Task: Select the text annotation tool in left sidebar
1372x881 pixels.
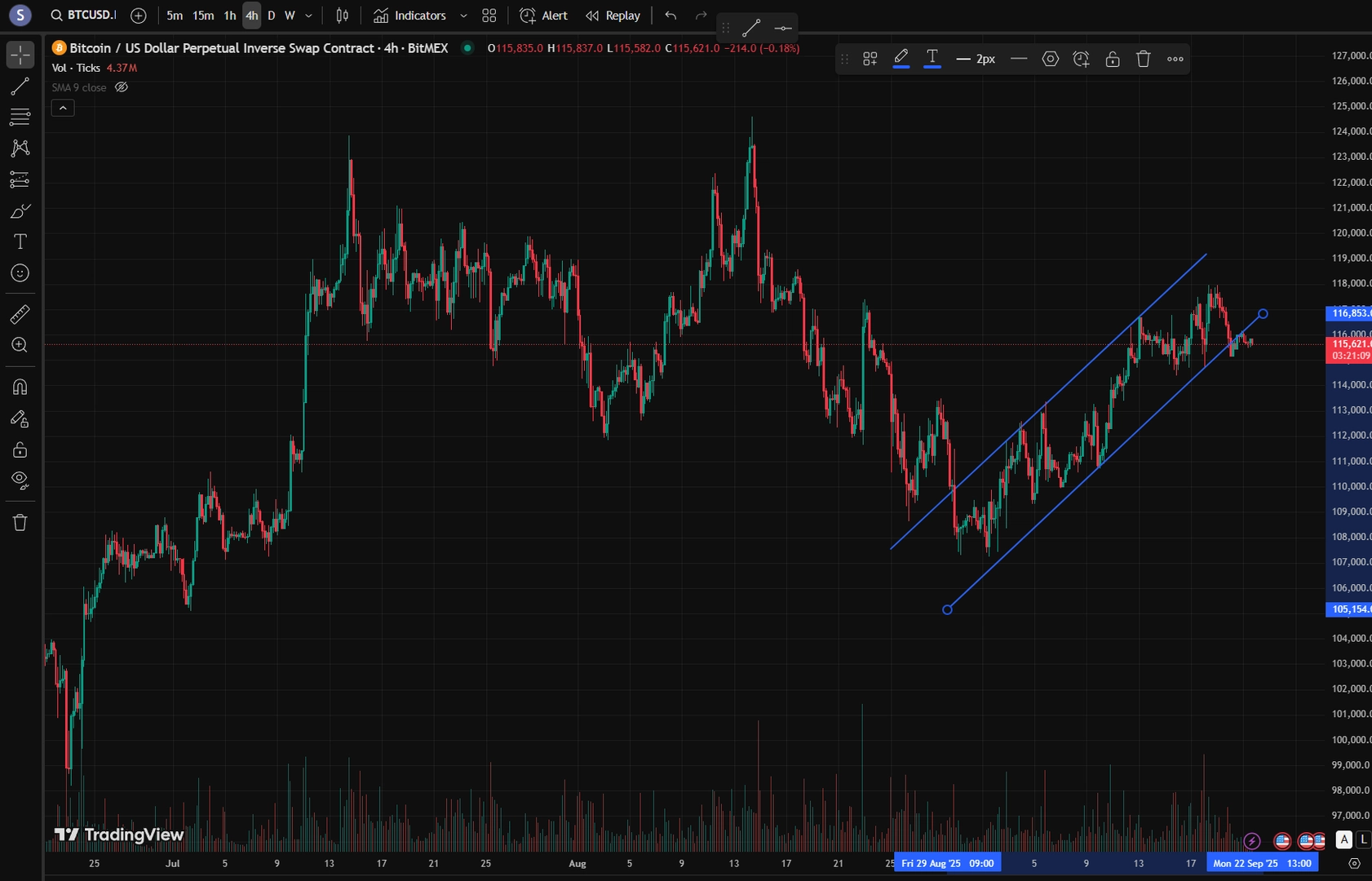Action: 20,241
